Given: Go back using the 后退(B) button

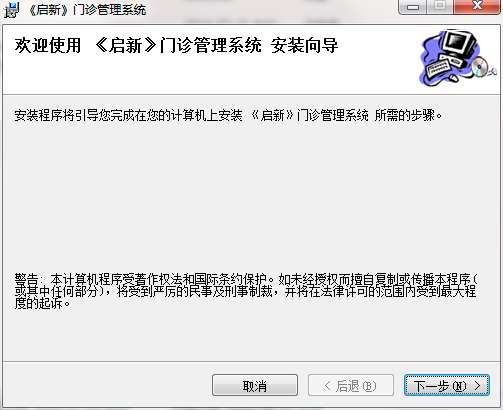Looking at the screenshot, I should tap(351, 385).
